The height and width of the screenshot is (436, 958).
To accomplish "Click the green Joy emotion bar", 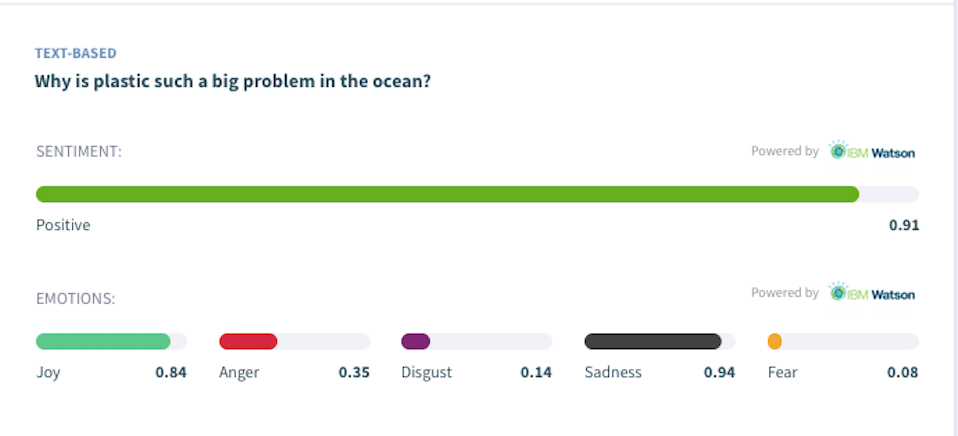I will pyautogui.click(x=103, y=342).
